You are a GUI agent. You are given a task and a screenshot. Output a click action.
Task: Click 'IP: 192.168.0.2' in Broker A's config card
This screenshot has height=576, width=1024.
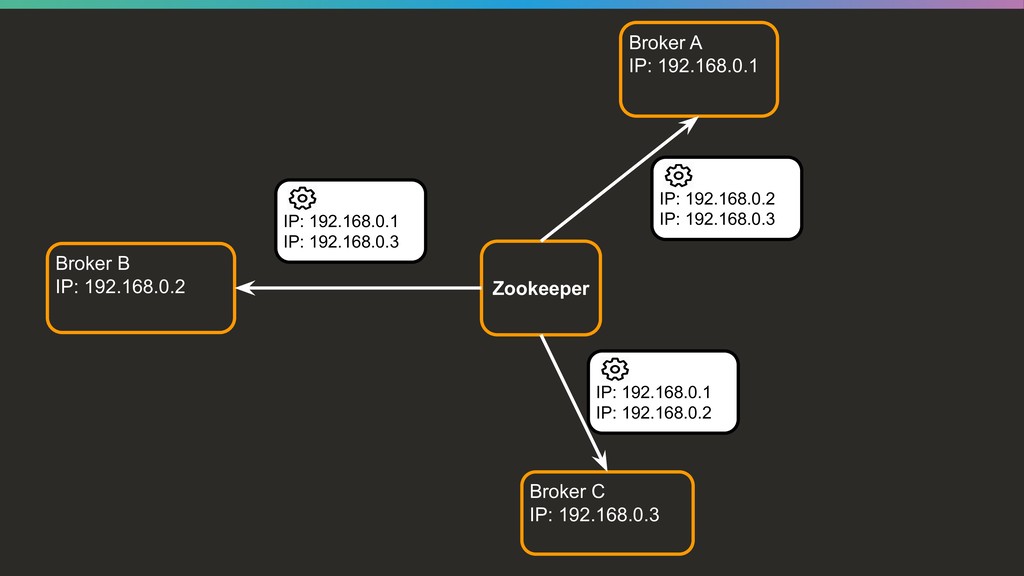pyautogui.click(x=717, y=199)
